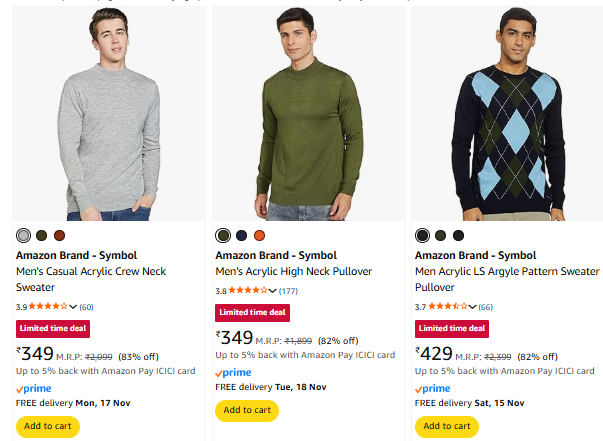This screenshot has height=441, width=603.
Task: Open the 177 reviews link
Action: point(289,291)
